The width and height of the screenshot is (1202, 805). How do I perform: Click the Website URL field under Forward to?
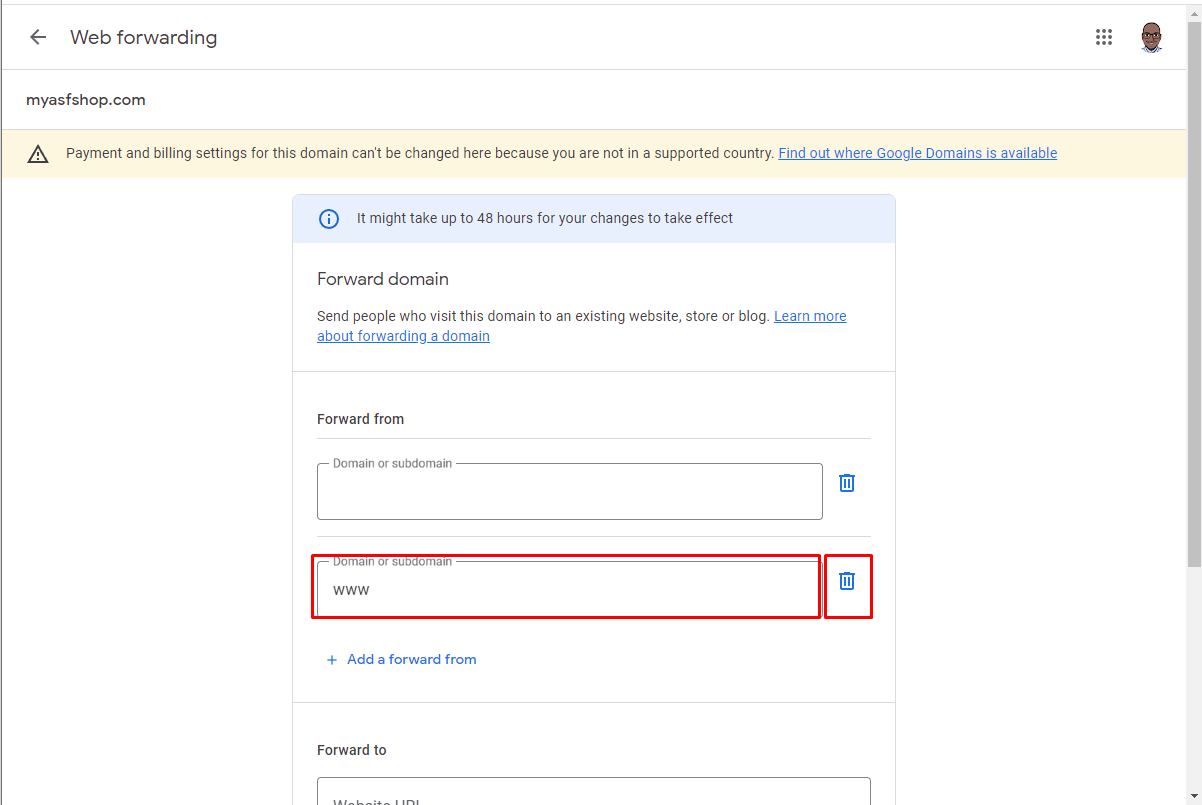(594, 792)
